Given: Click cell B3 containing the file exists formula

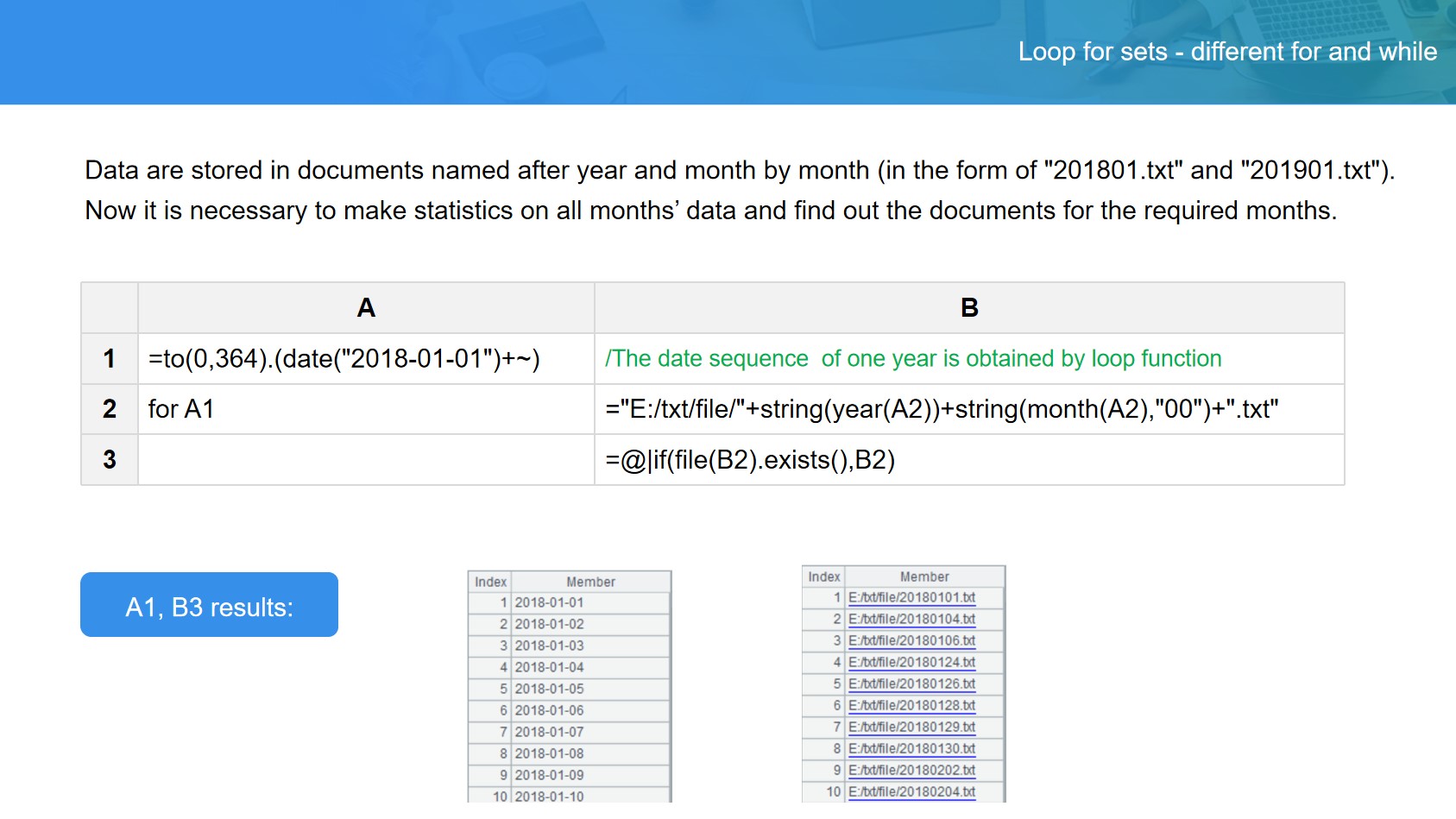Looking at the screenshot, I should [750, 460].
